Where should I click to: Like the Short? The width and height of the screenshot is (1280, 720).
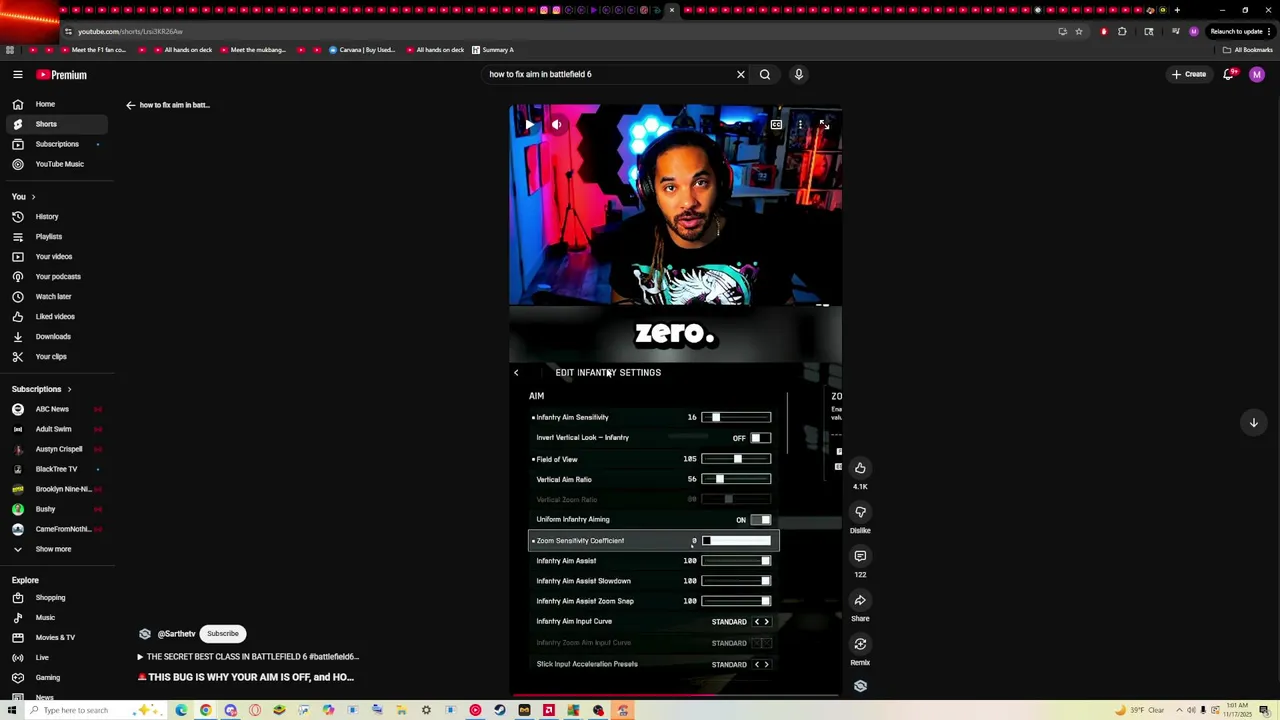click(860, 468)
